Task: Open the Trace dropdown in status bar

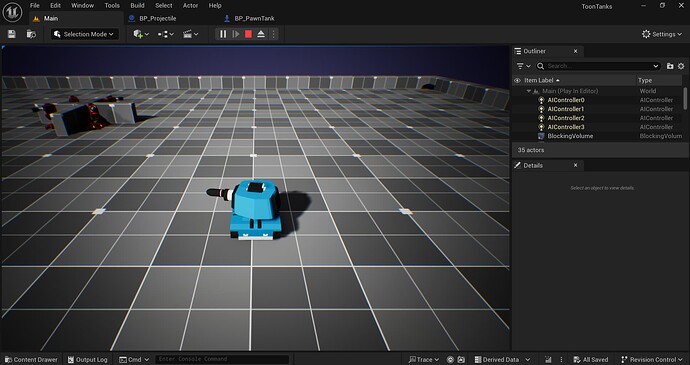Action: click(424, 359)
